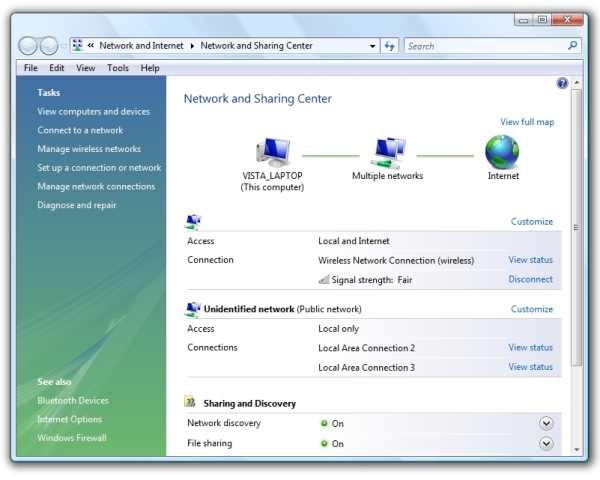Click the Network and Sharing Center title
The height and width of the screenshot is (480, 600).
point(258,99)
